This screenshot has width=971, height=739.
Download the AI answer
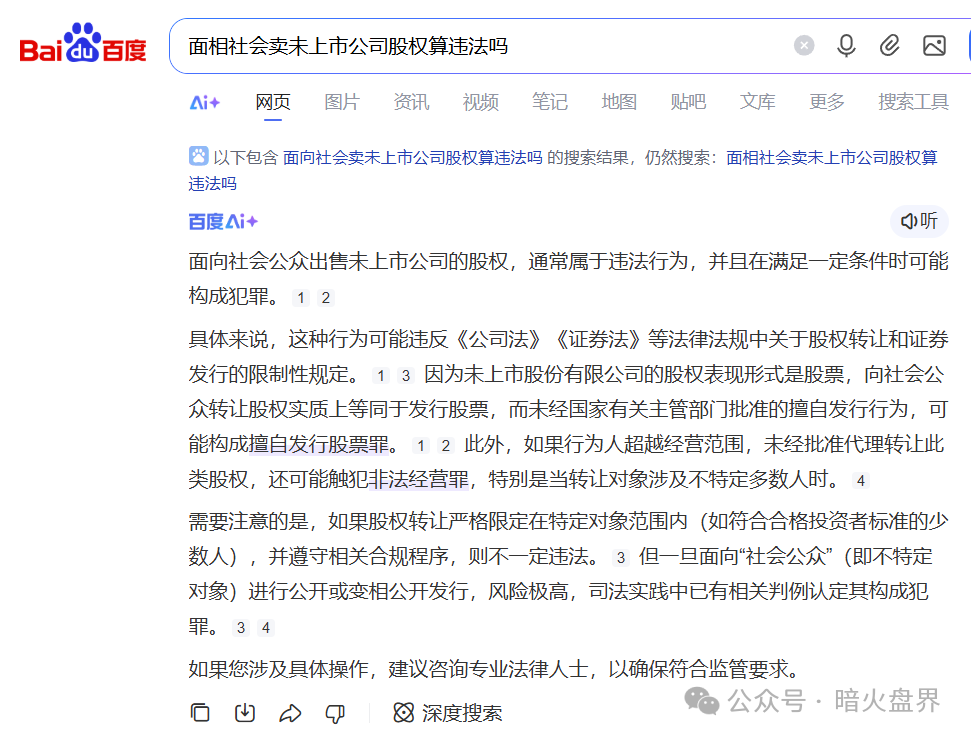(245, 713)
